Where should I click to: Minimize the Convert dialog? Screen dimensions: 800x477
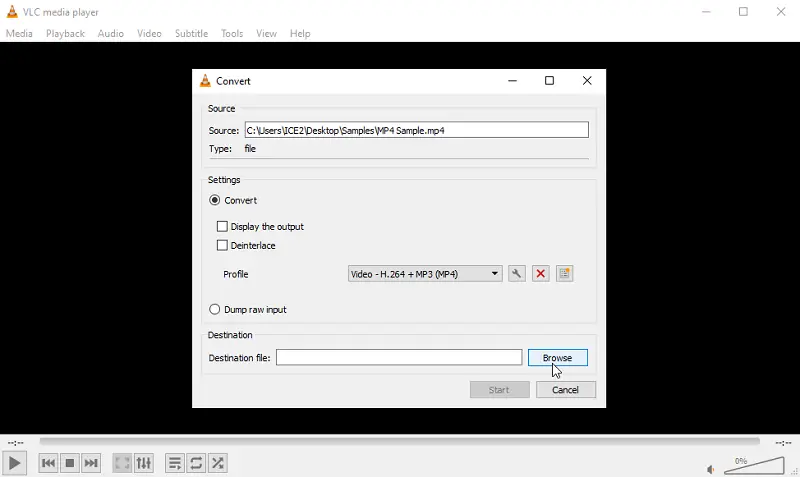[x=512, y=81]
